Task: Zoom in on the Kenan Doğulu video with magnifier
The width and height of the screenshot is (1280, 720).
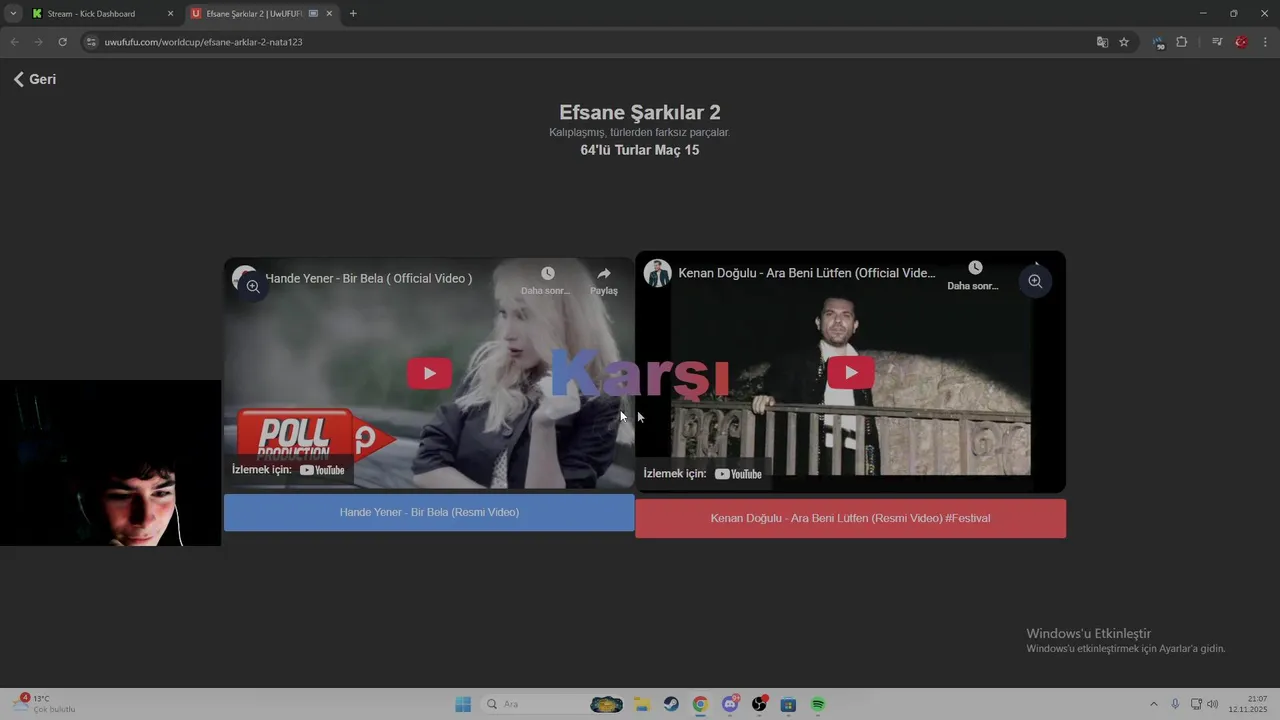Action: coord(1035,281)
